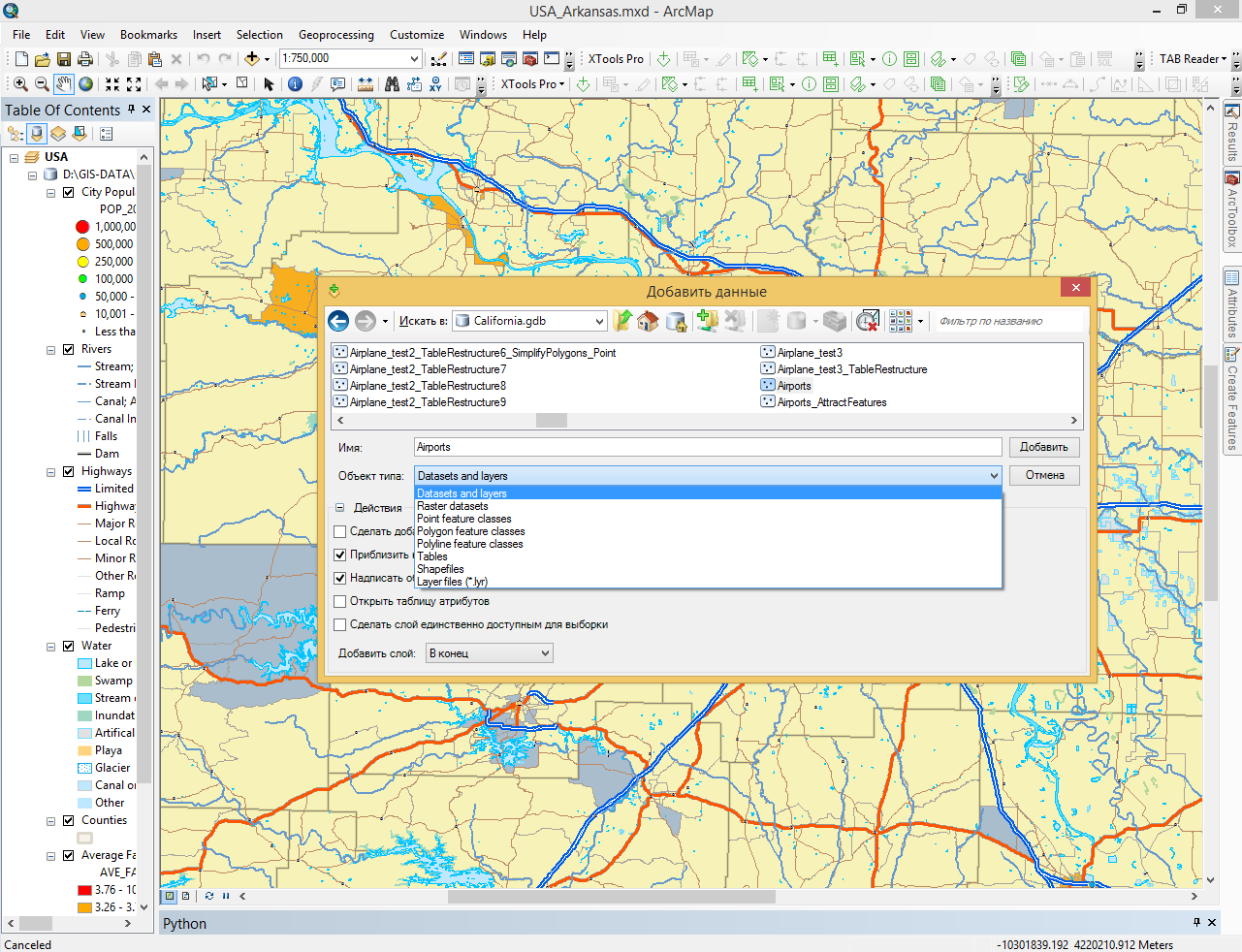Select the Pan hand tool

(64, 84)
